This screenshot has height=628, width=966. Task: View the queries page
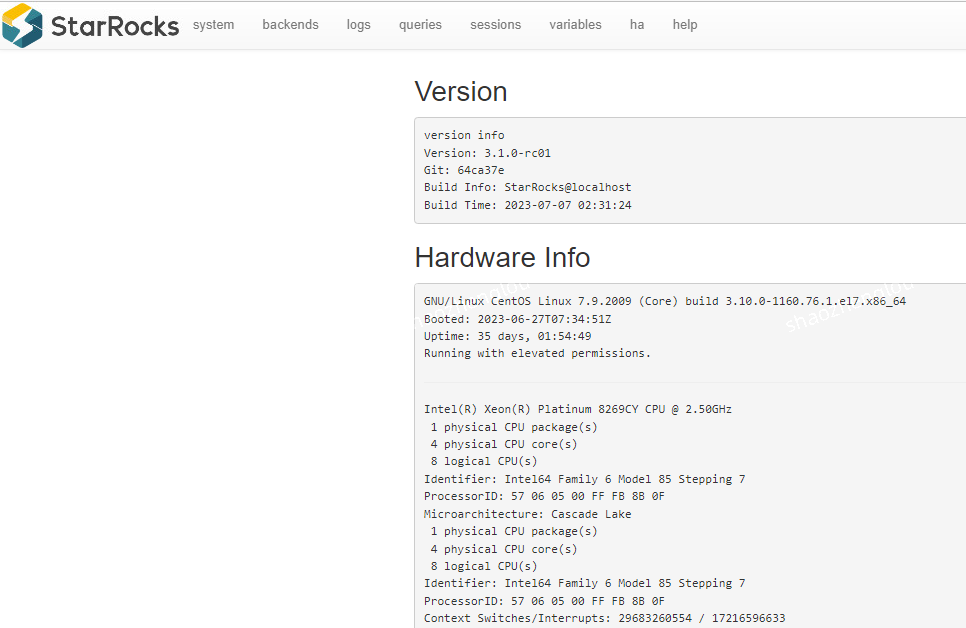[x=420, y=25]
